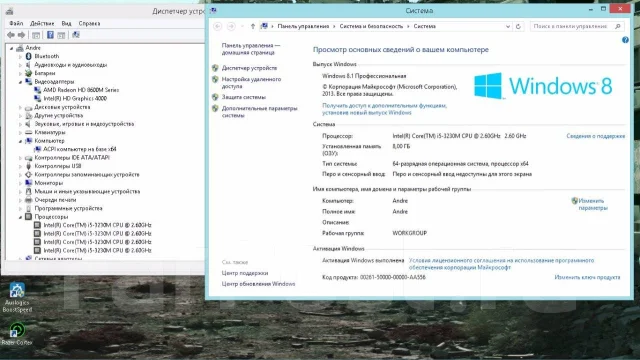
Task: Open Защита системы link
Action: point(244,97)
